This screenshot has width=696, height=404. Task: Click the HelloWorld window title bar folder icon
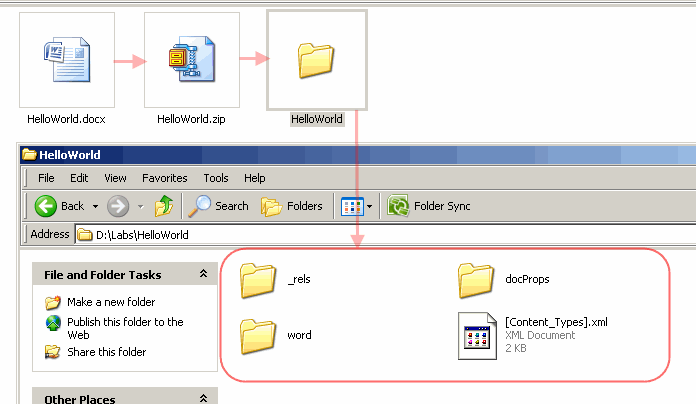click(x=29, y=154)
